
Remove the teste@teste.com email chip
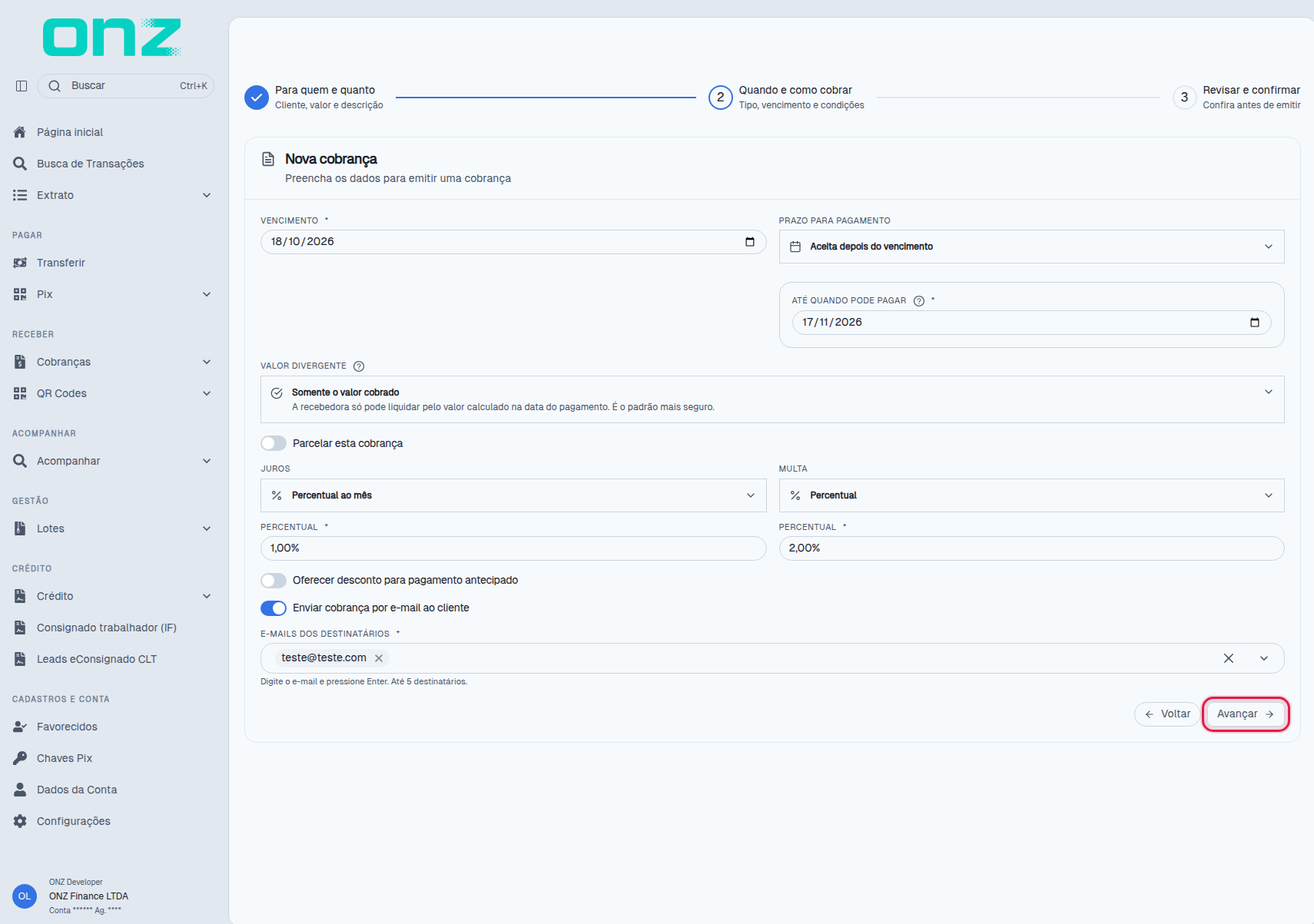click(379, 658)
